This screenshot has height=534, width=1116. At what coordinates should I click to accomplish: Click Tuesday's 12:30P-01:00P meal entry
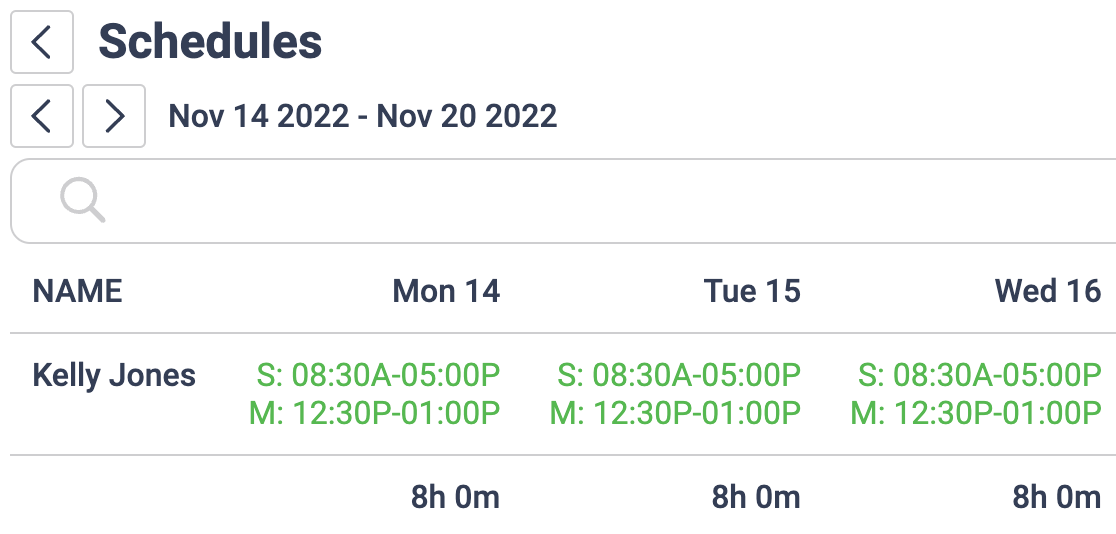pyautogui.click(x=676, y=412)
